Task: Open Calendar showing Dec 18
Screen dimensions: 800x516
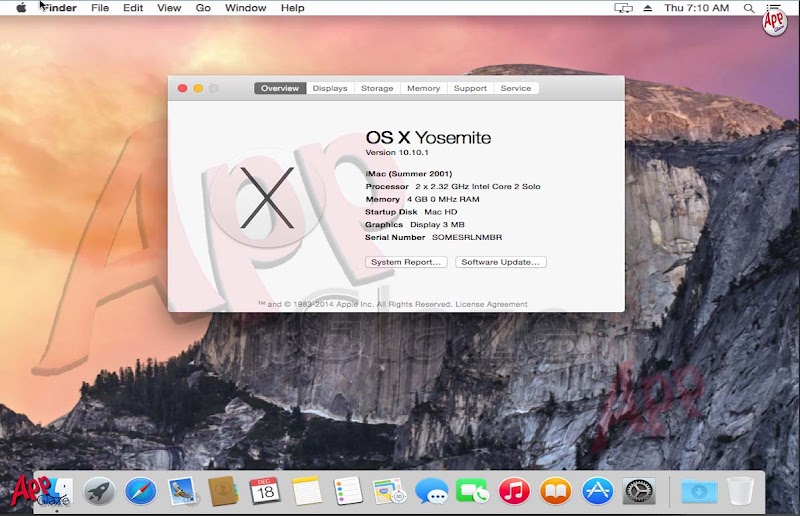Action: point(265,492)
